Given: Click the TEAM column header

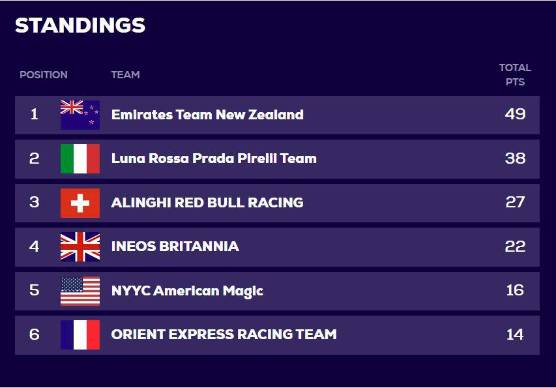Looking at the screenshot, I should [x=126, y=75].
